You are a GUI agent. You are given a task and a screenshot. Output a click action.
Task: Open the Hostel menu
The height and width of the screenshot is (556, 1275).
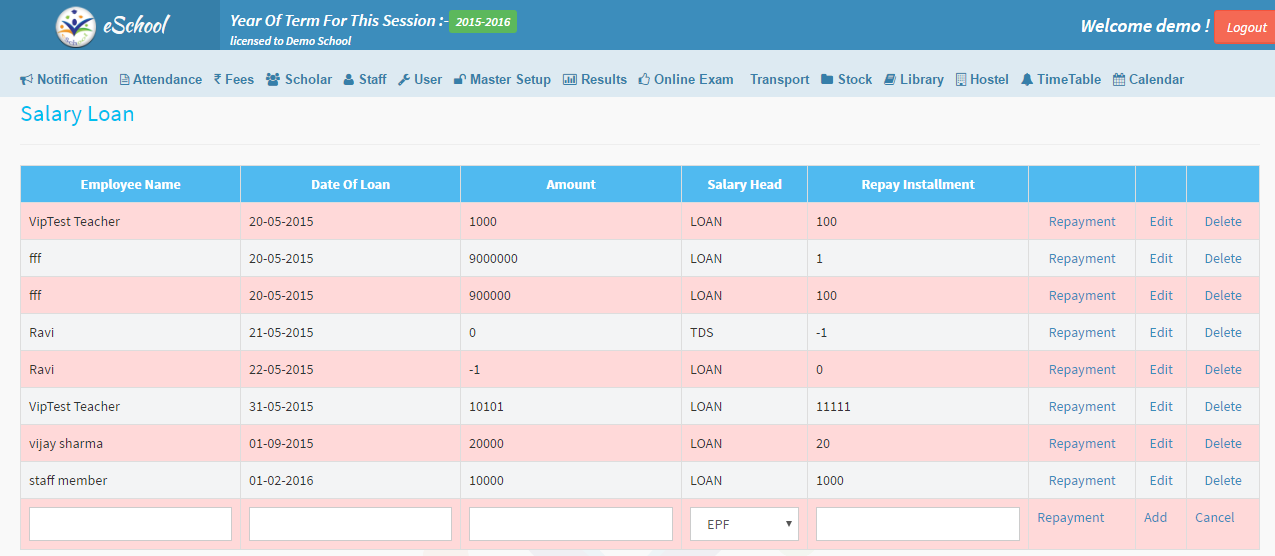(x=982, y=79)
